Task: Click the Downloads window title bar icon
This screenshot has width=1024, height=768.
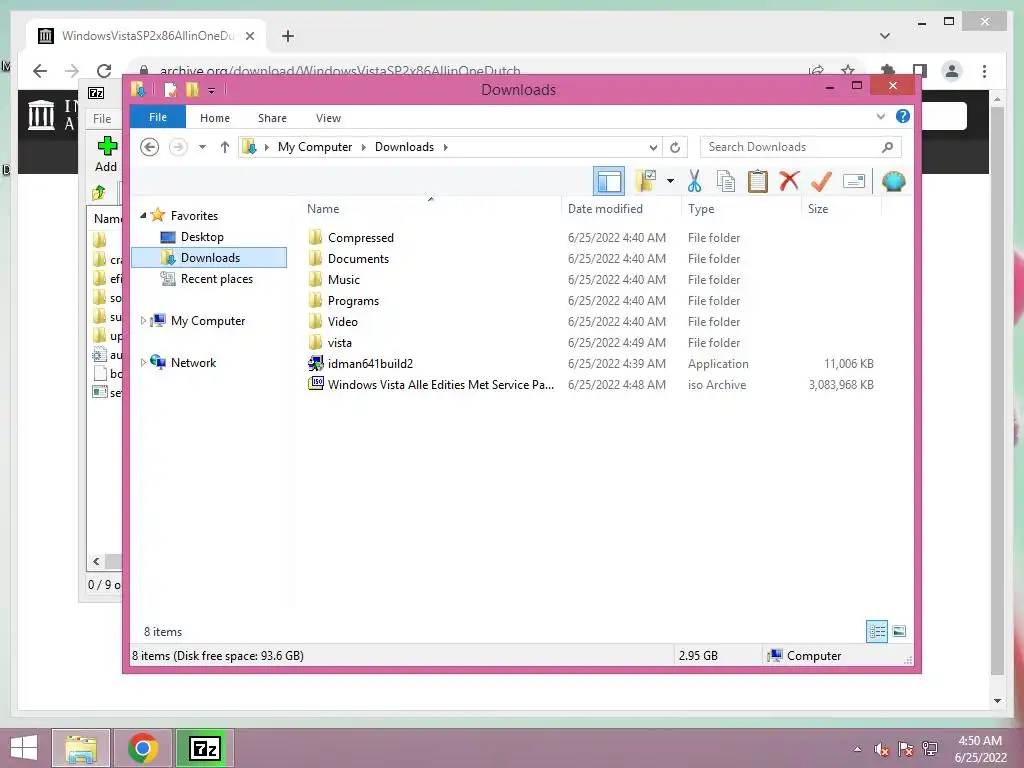Action: (138, 89)
